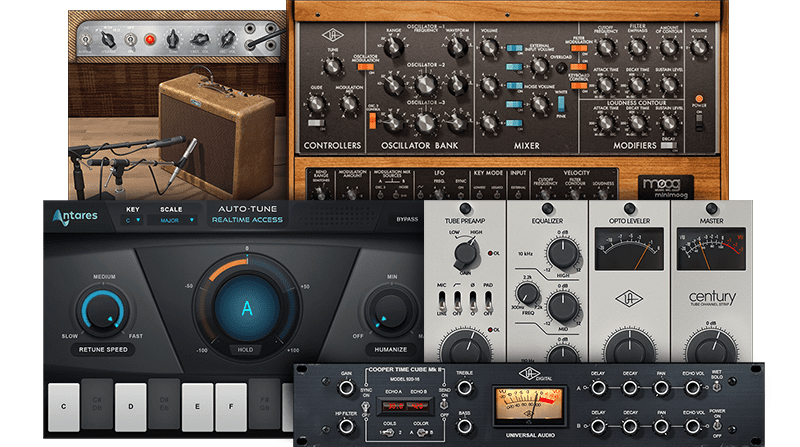
Task: Click the Tube Preamp gain knob
Action: point(466,254)
